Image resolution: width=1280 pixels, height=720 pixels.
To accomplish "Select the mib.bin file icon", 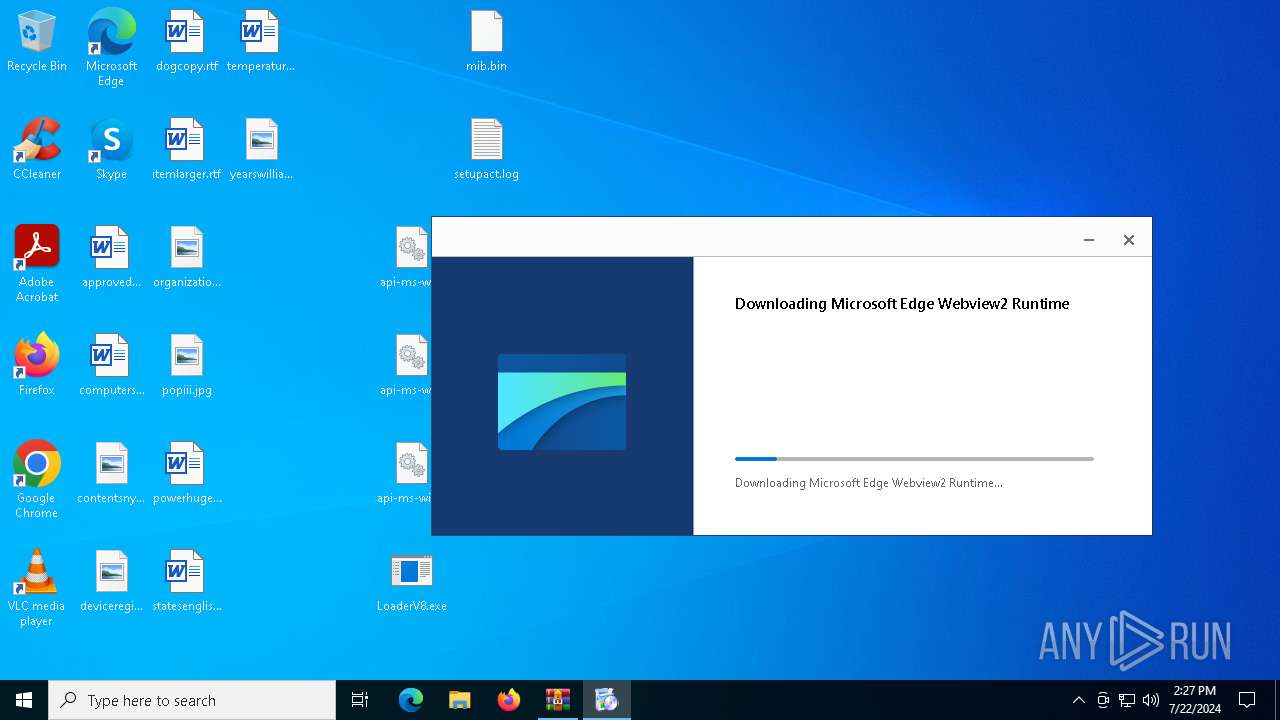I will [x=486, y=42].
